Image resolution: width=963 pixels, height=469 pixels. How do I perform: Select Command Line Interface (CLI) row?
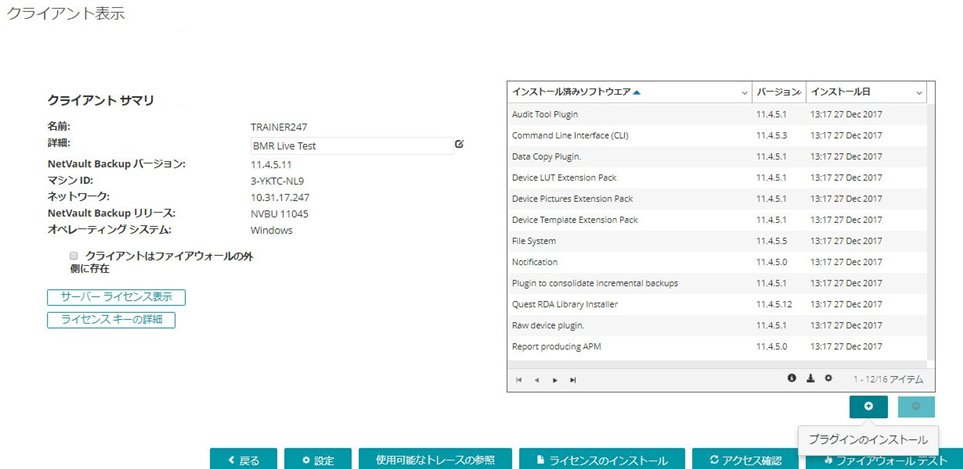[x=716, y=135]
